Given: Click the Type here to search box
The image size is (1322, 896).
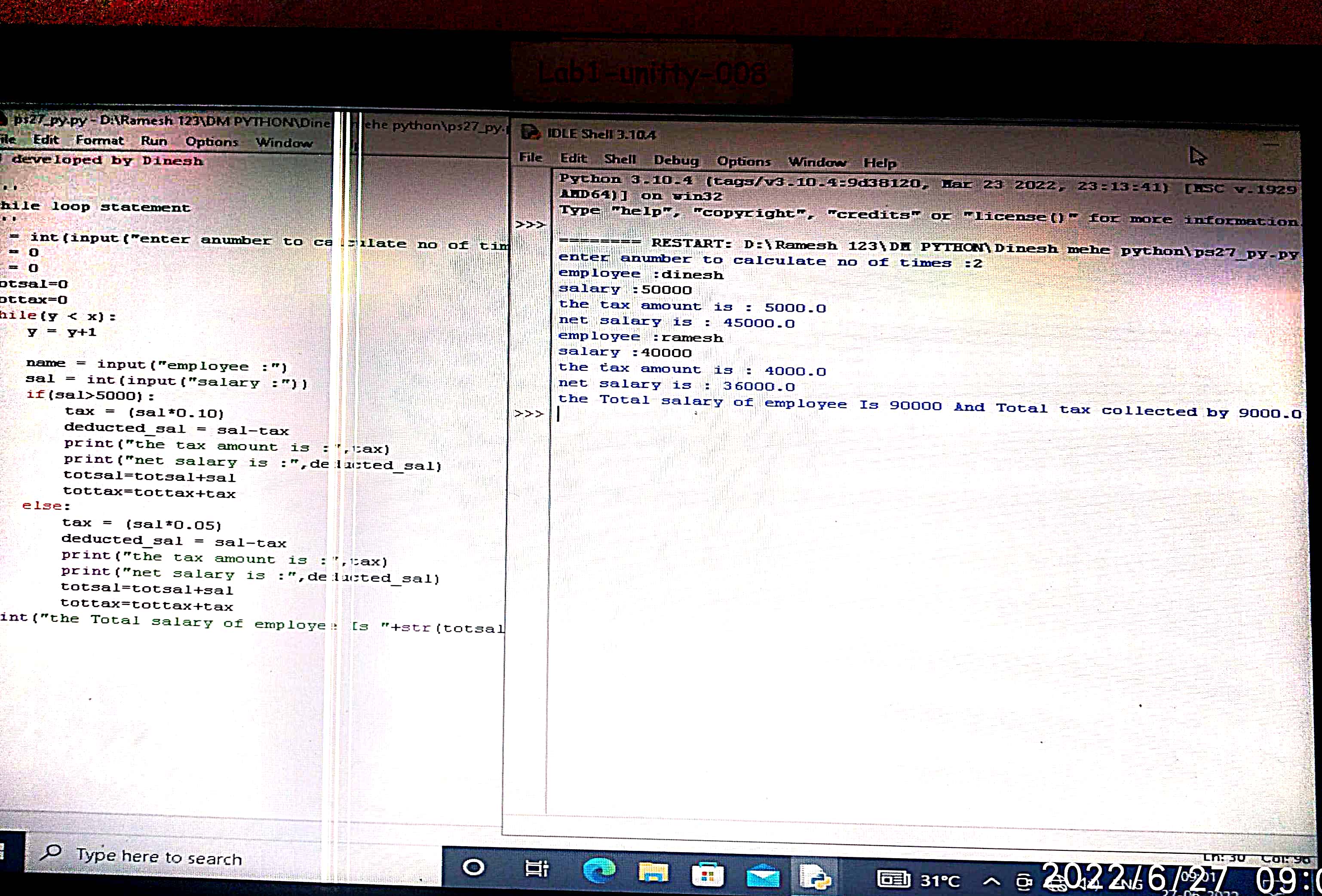Looking at the screenshot, I should click(159, 857).
